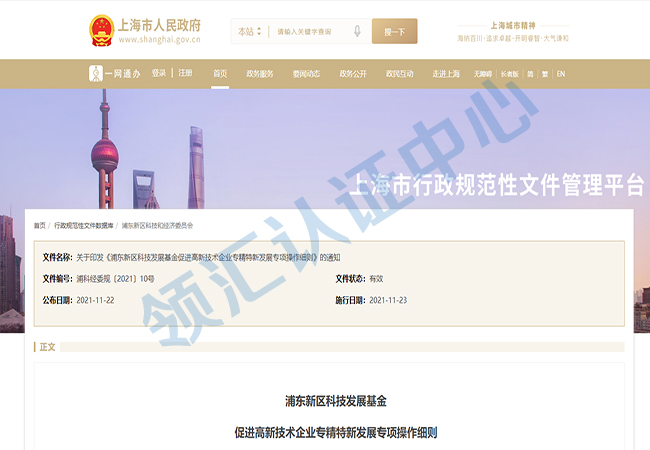Open the 政务公开 menu item
This screenshot has height=450, width=650.
(353, 74)
